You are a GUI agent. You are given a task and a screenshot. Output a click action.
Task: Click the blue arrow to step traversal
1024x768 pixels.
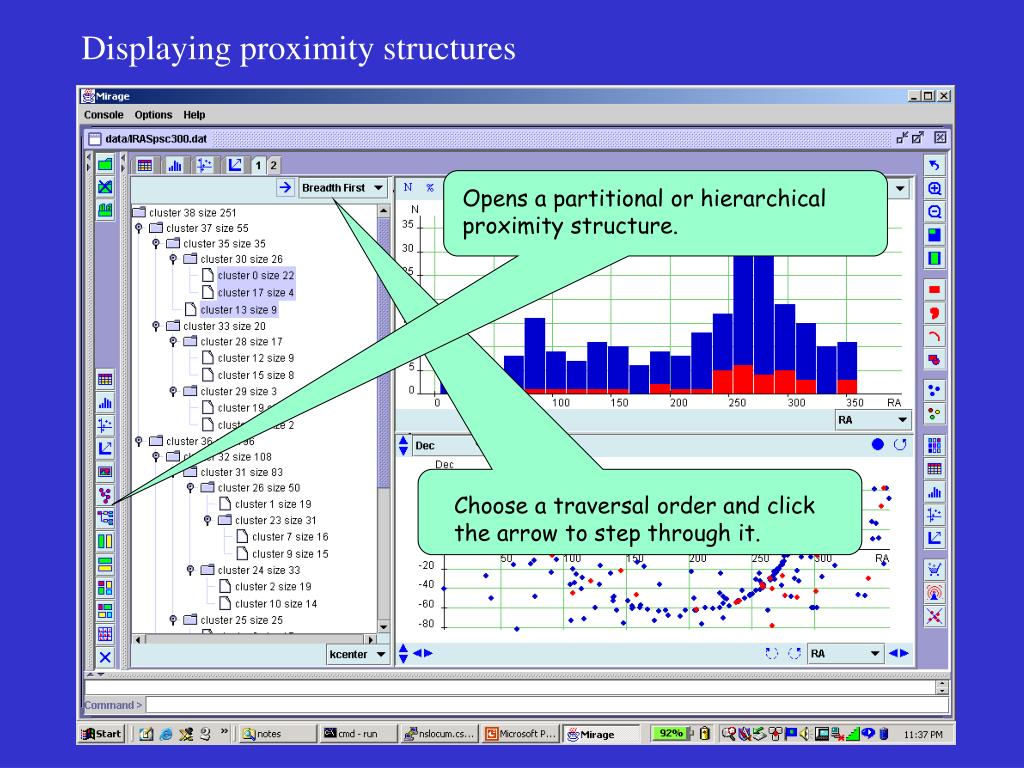coord(285,187)
